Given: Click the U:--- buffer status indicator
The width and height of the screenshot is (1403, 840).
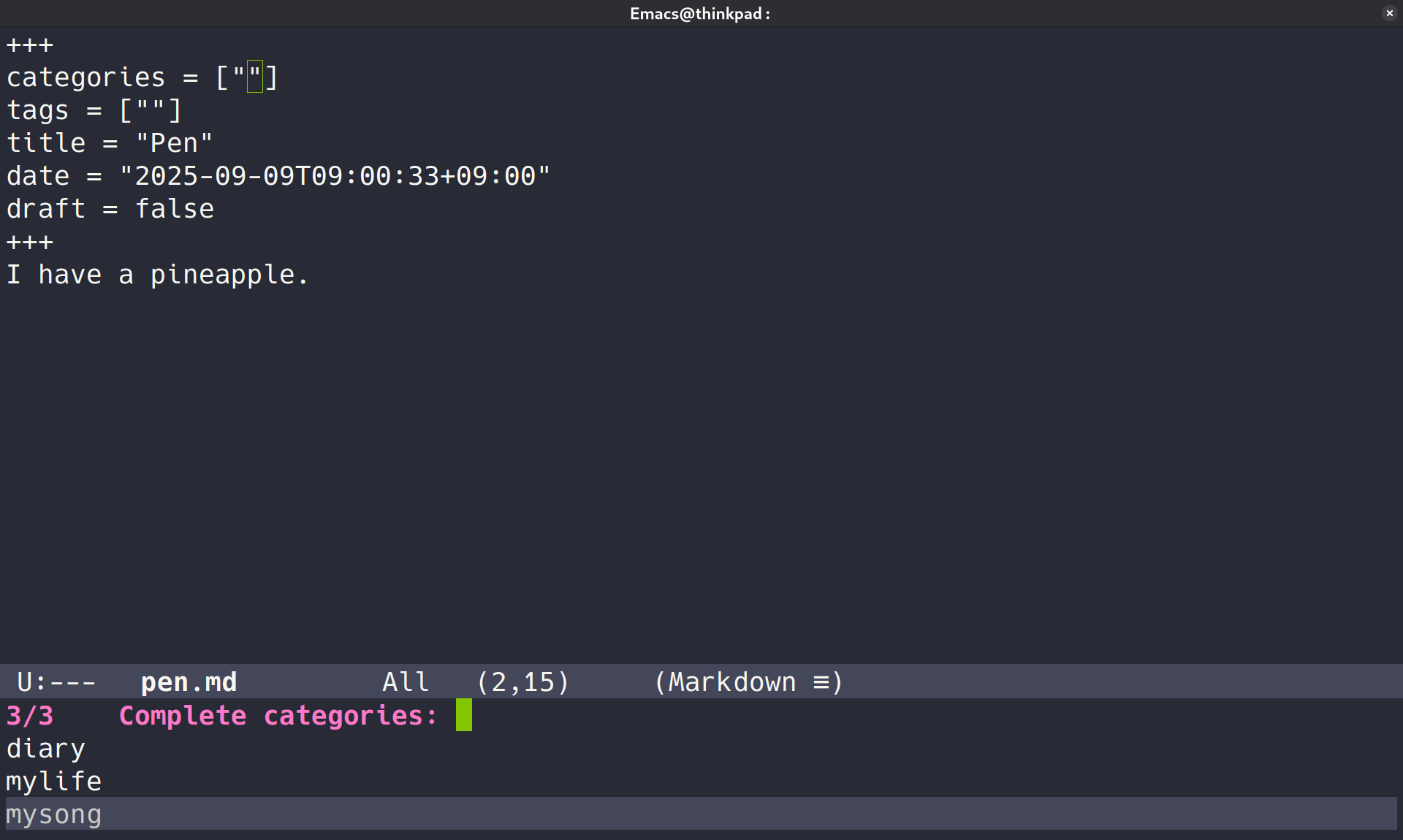Looking at the screenshot, I should 56,682.
